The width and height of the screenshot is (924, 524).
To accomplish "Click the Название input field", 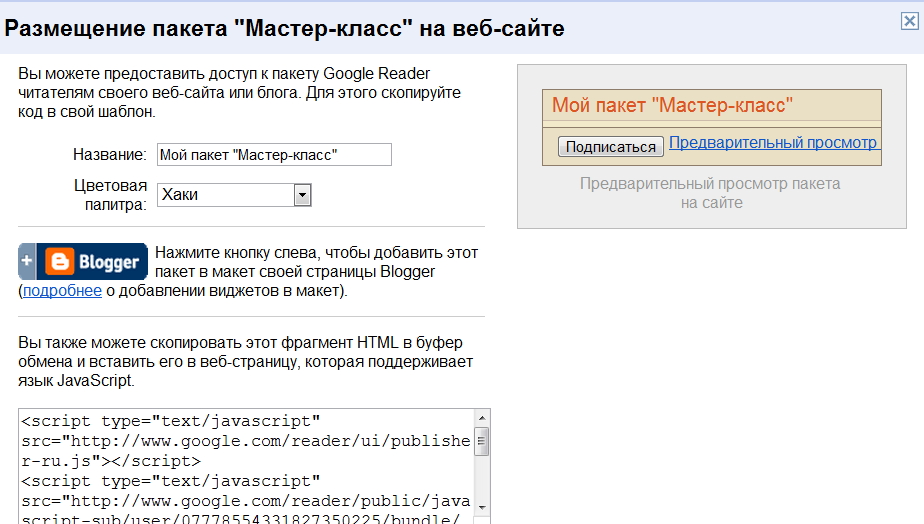I will click(274, 154).
